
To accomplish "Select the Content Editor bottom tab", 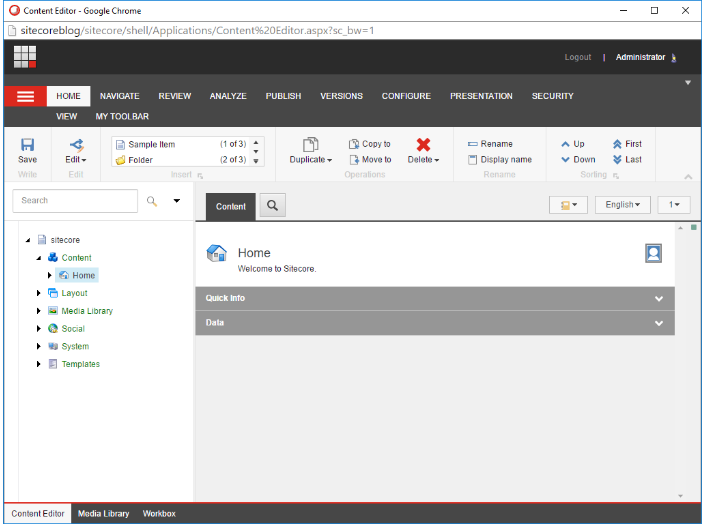I will coord(38,514).
